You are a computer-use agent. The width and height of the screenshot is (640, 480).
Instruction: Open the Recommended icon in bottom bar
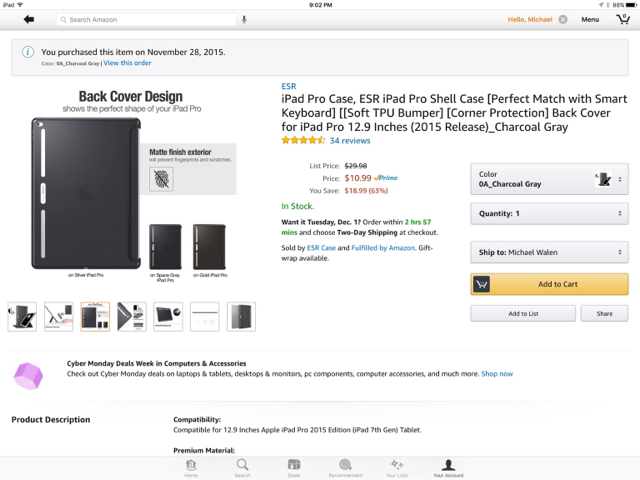(x=345, y=467)
